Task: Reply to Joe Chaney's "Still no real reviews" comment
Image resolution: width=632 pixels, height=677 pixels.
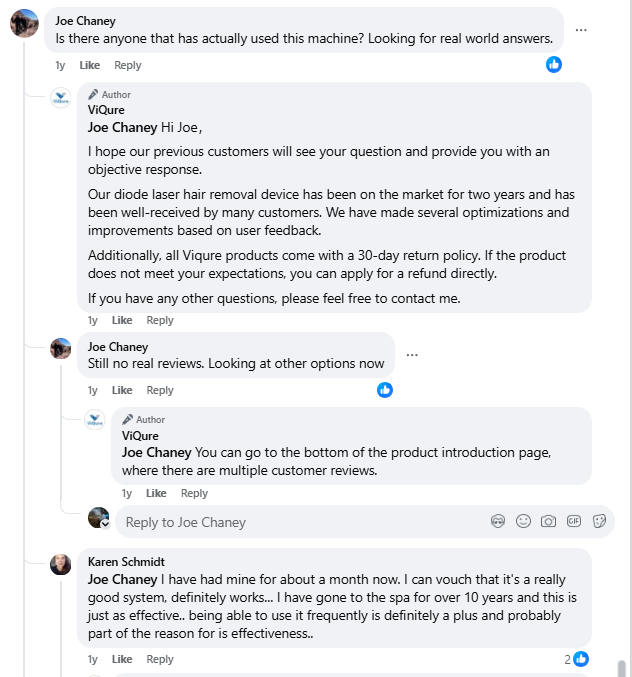Action: [x=160, y=390]
